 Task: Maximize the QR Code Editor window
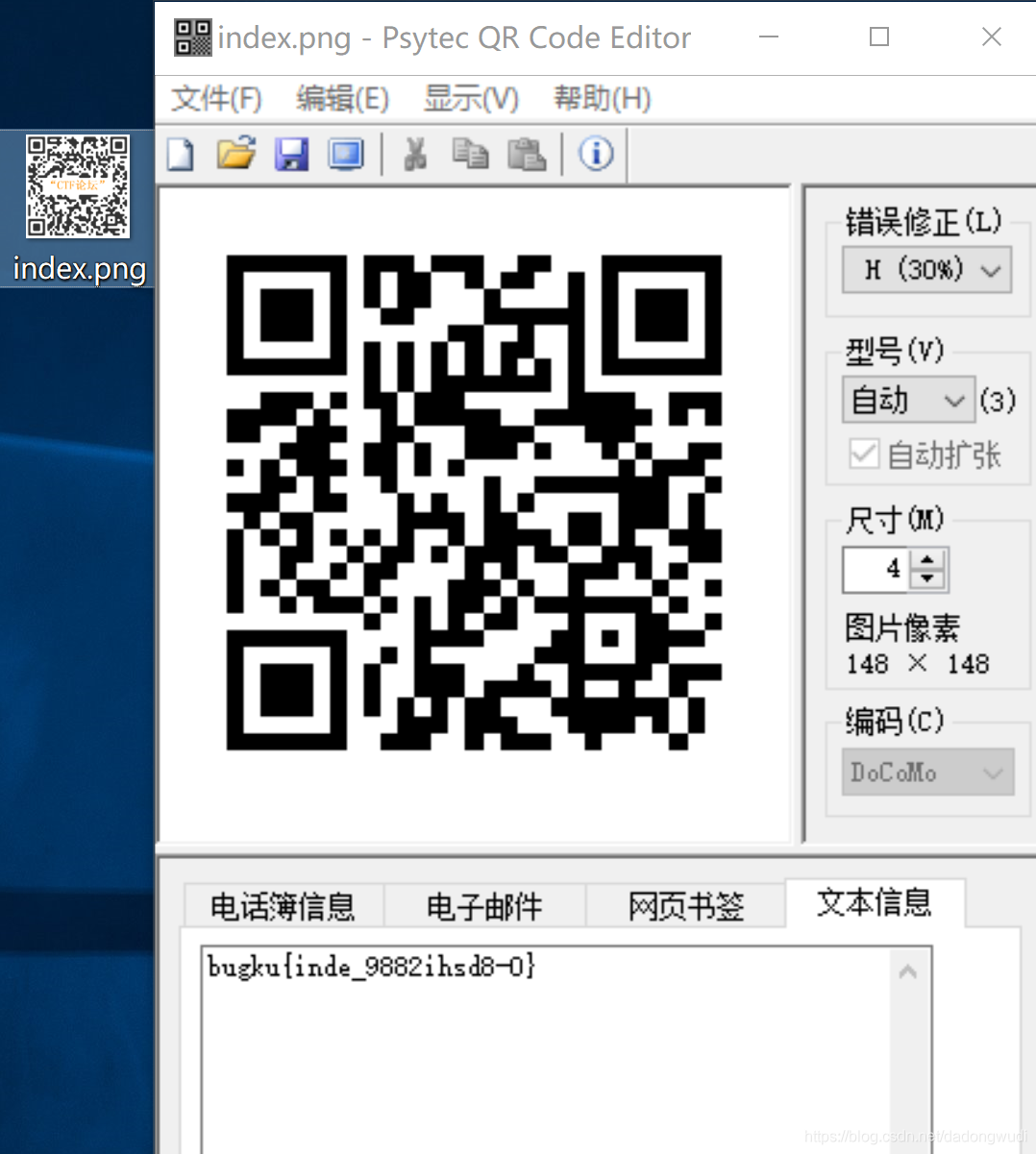[x=879, y=37]
